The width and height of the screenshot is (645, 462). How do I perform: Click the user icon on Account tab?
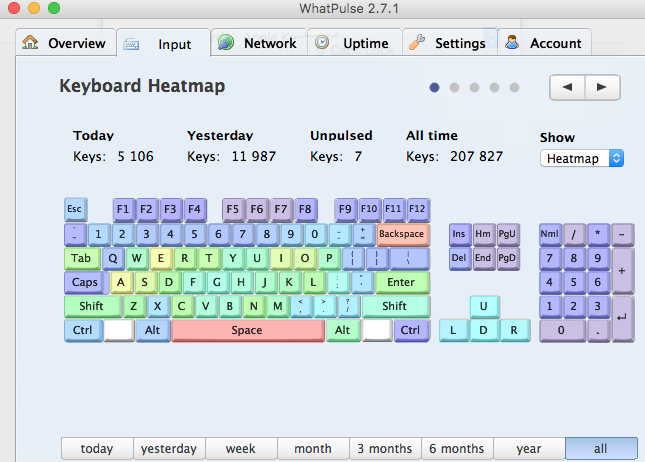[512, 42]
